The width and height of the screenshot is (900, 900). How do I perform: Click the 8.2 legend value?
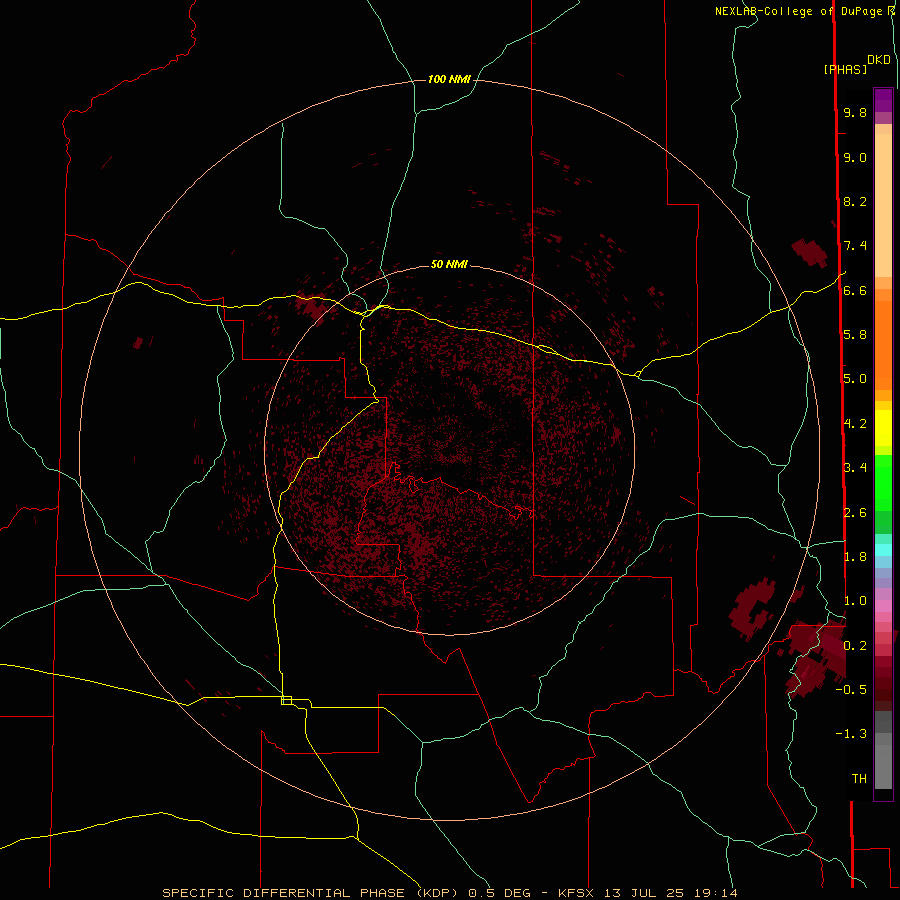pyautogui.click(x=855, y=202)
